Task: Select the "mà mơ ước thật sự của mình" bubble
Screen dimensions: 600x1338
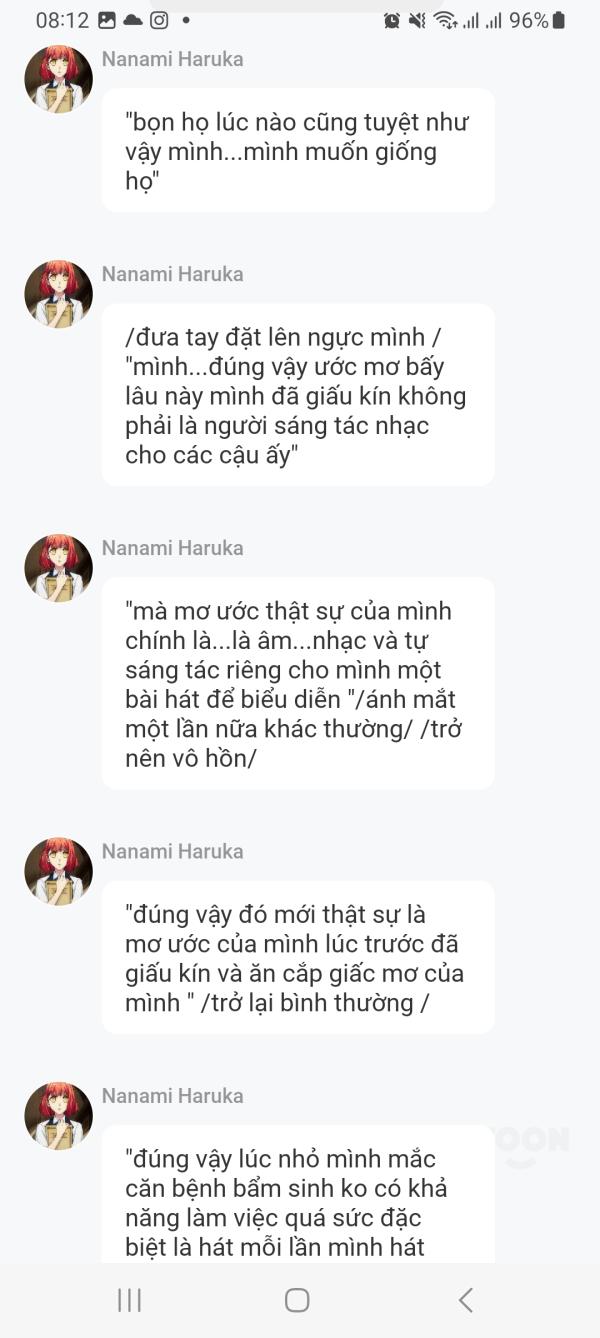Action: [x=298, y=684]
